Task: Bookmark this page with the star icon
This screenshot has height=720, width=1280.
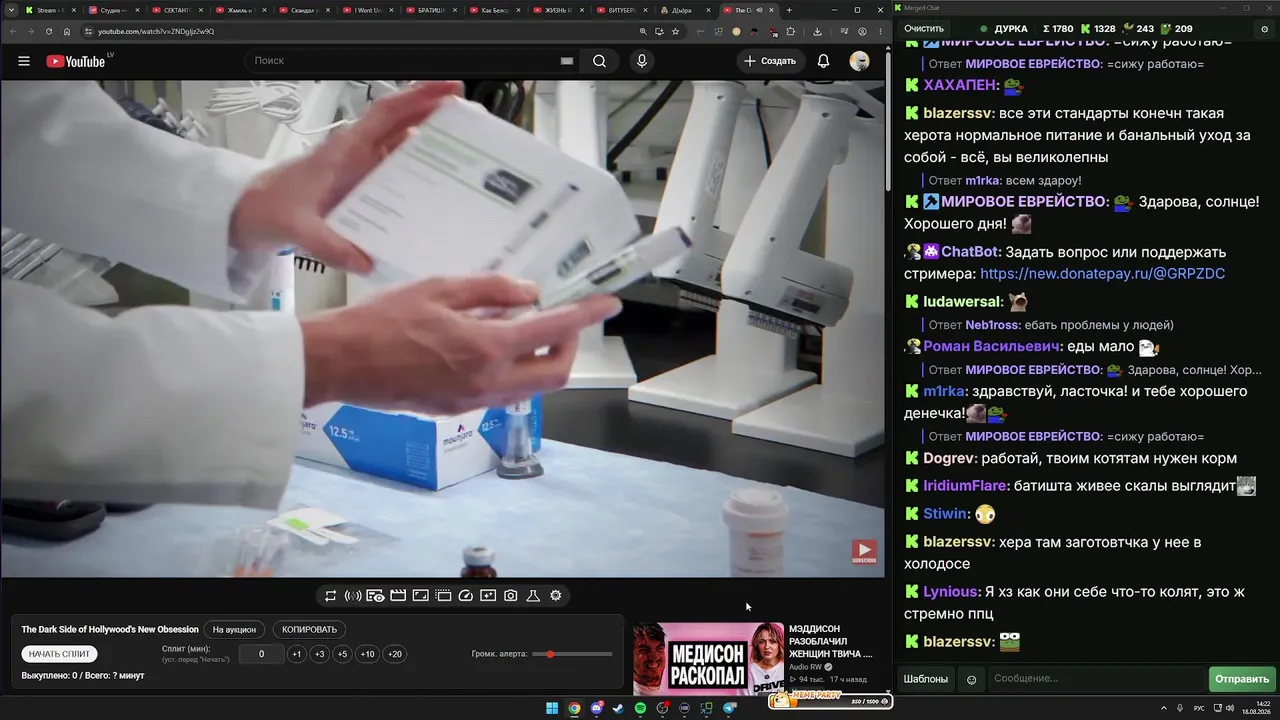Action: pos(677,31)
